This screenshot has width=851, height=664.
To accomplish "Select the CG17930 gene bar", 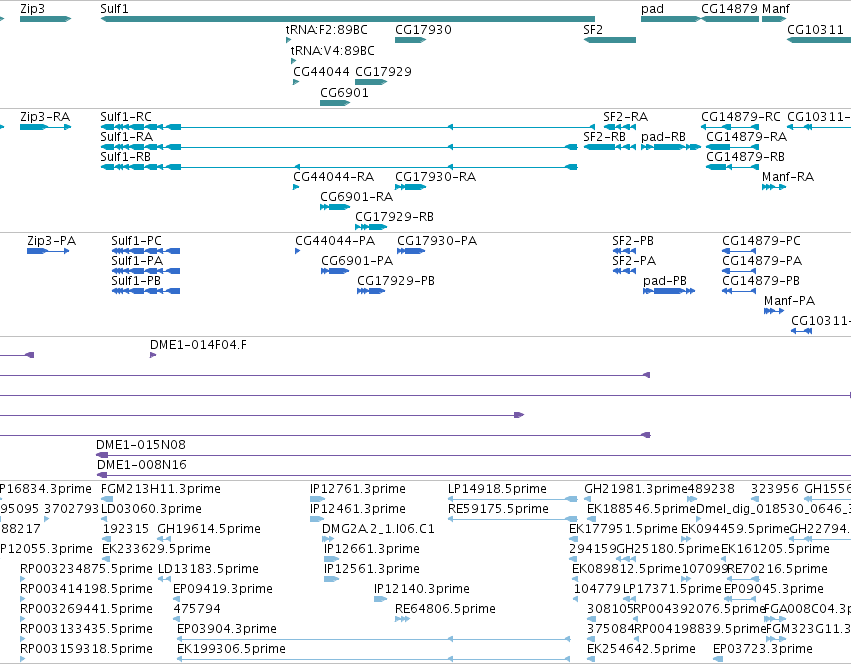I will point(410,40).
